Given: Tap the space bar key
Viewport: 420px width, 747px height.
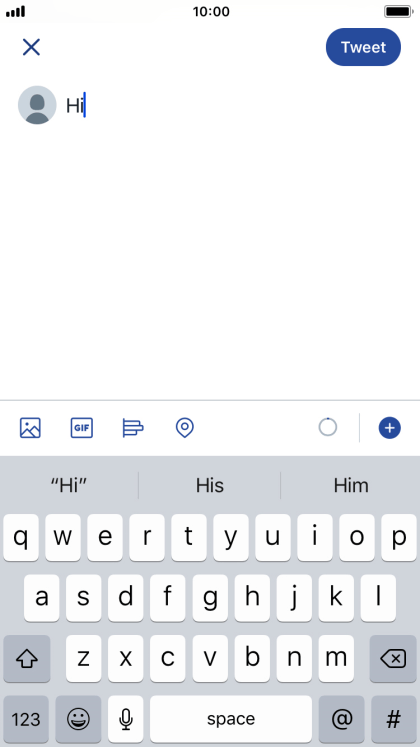Looking at the screenshot, I should pos(231,718).
